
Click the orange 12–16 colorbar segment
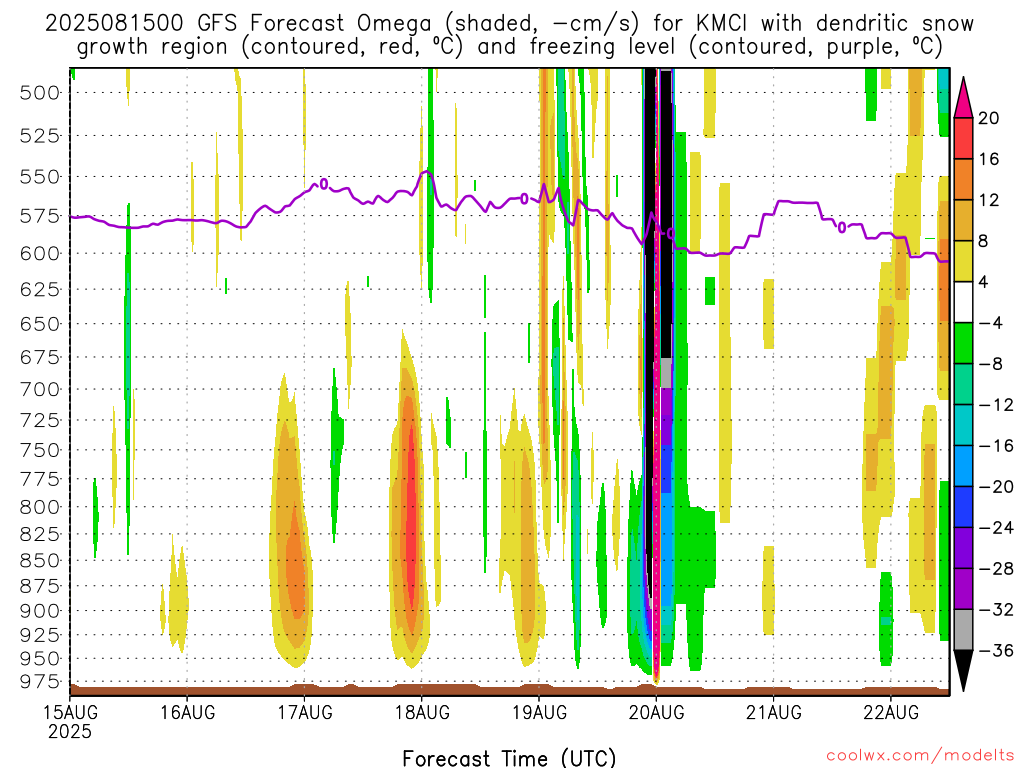[963, 179]
